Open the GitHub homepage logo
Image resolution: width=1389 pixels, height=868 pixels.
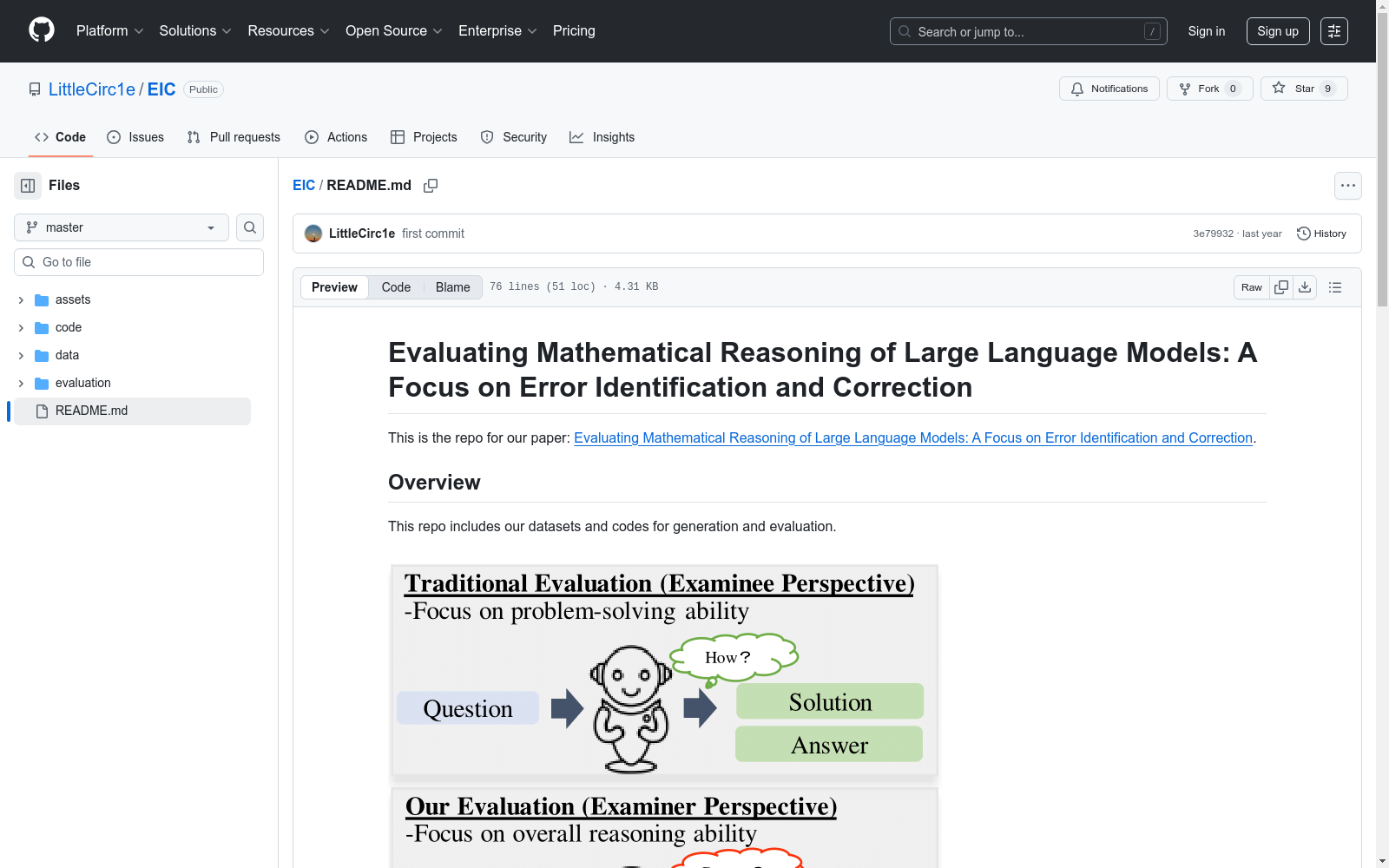(42, 30)
